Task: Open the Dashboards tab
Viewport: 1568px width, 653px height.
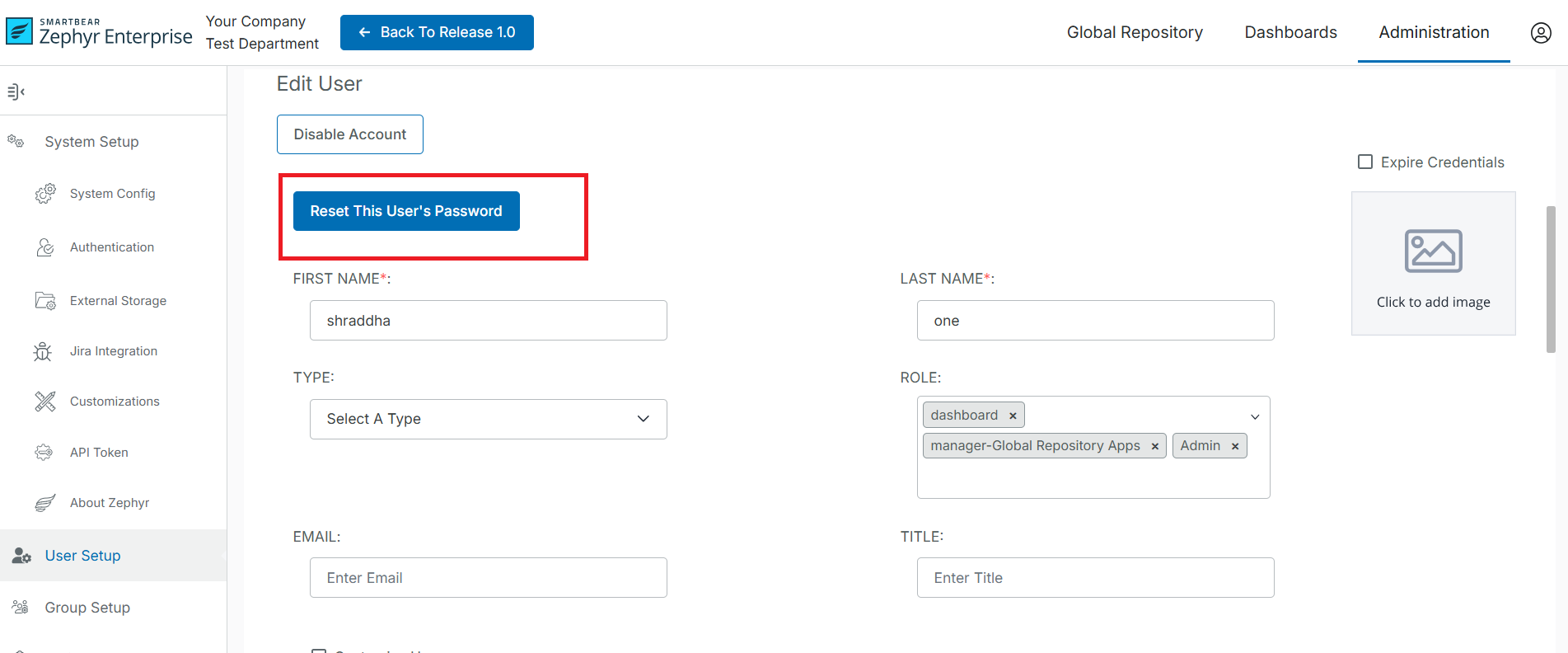Action: (1290, 32)
